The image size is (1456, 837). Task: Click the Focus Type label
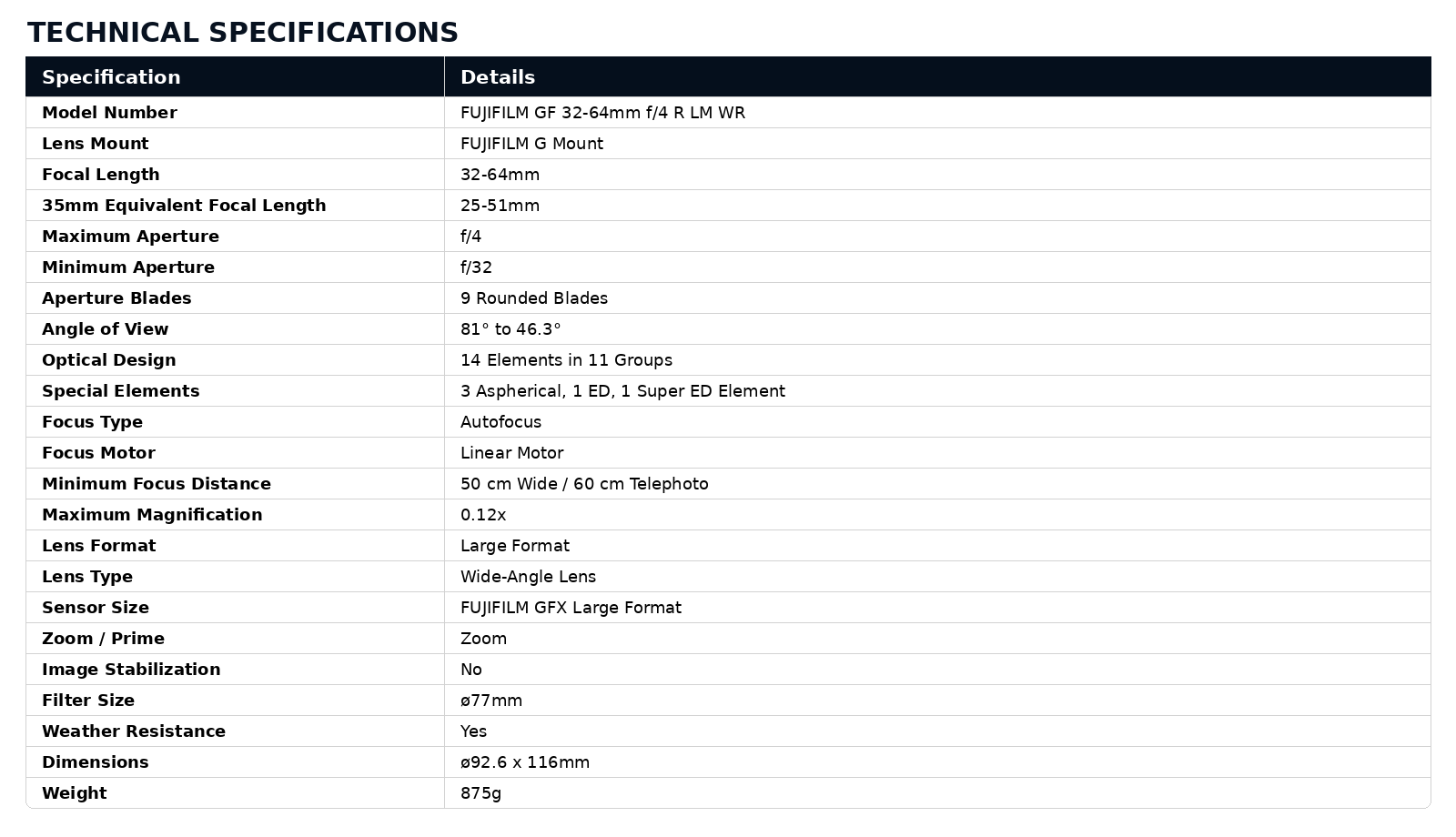tap(92, 422)
